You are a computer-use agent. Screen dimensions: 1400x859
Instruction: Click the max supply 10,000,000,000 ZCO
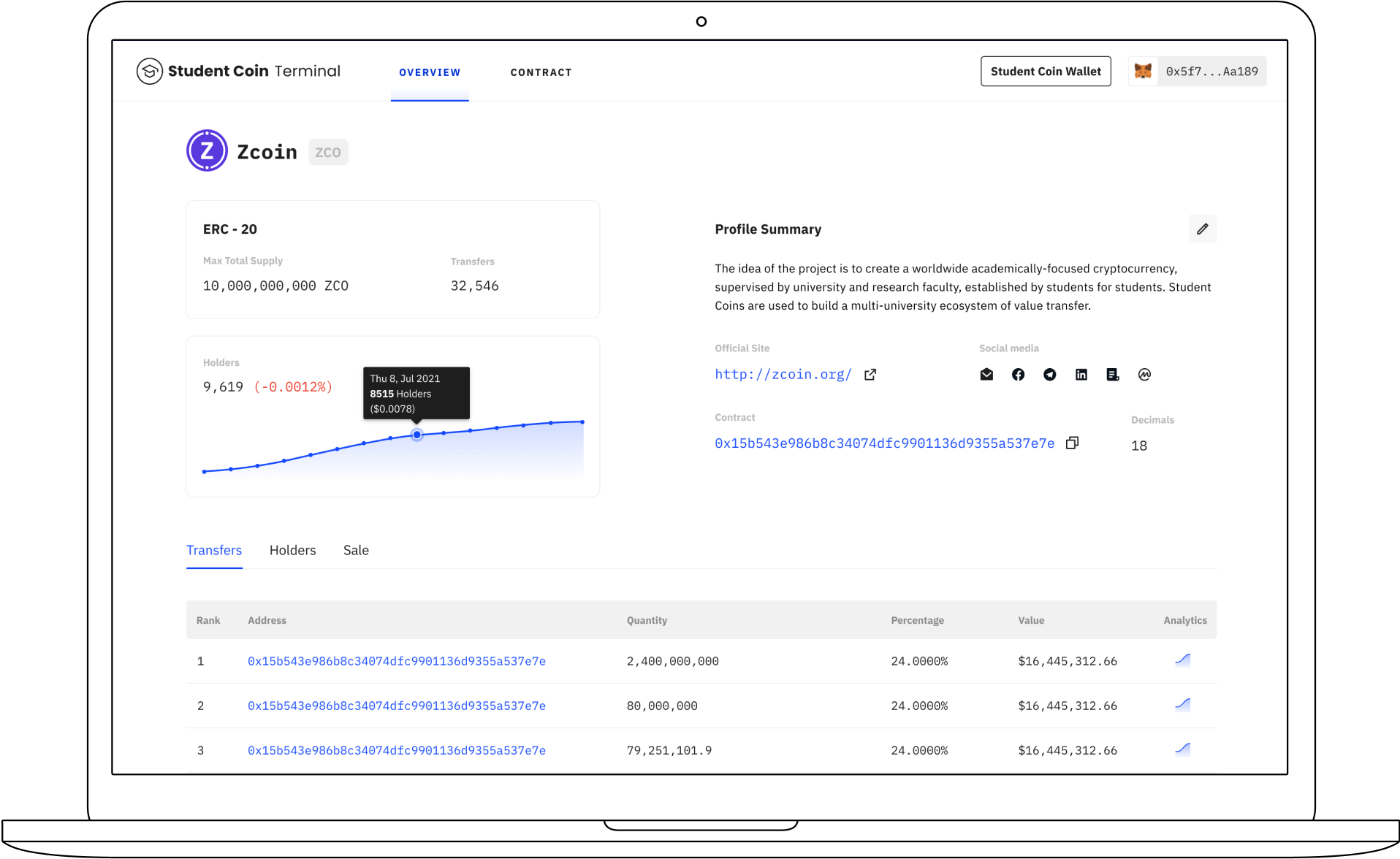coord(275,286)
